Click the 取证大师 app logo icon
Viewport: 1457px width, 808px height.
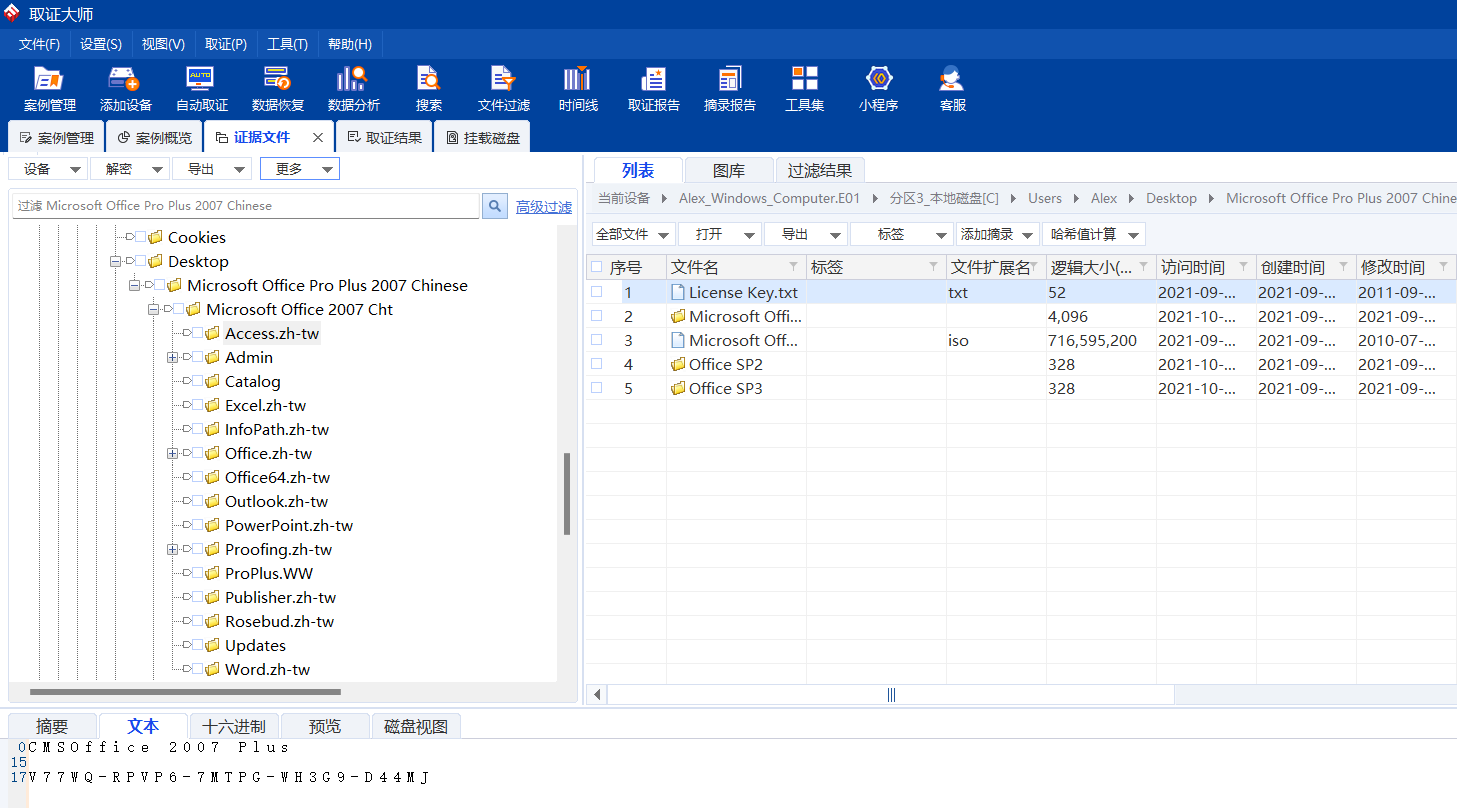pyautogui.click(x=12, y=13)
